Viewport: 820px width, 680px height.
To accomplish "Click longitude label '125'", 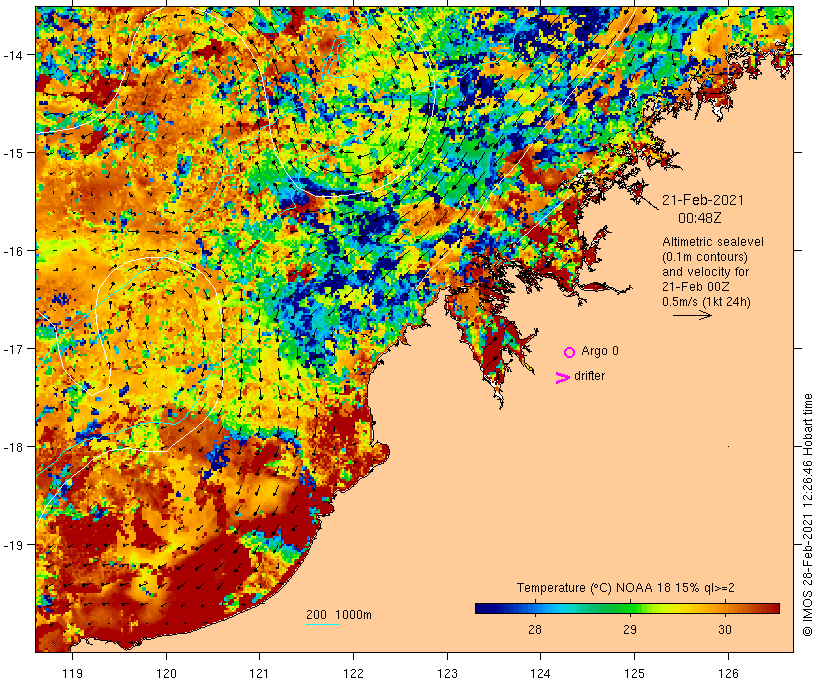I will click(634, 673).
